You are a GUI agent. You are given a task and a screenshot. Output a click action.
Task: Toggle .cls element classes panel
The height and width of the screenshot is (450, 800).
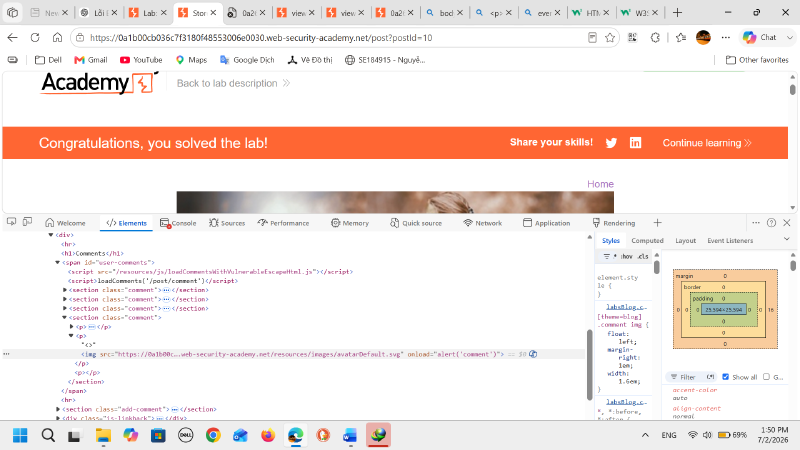643,257
